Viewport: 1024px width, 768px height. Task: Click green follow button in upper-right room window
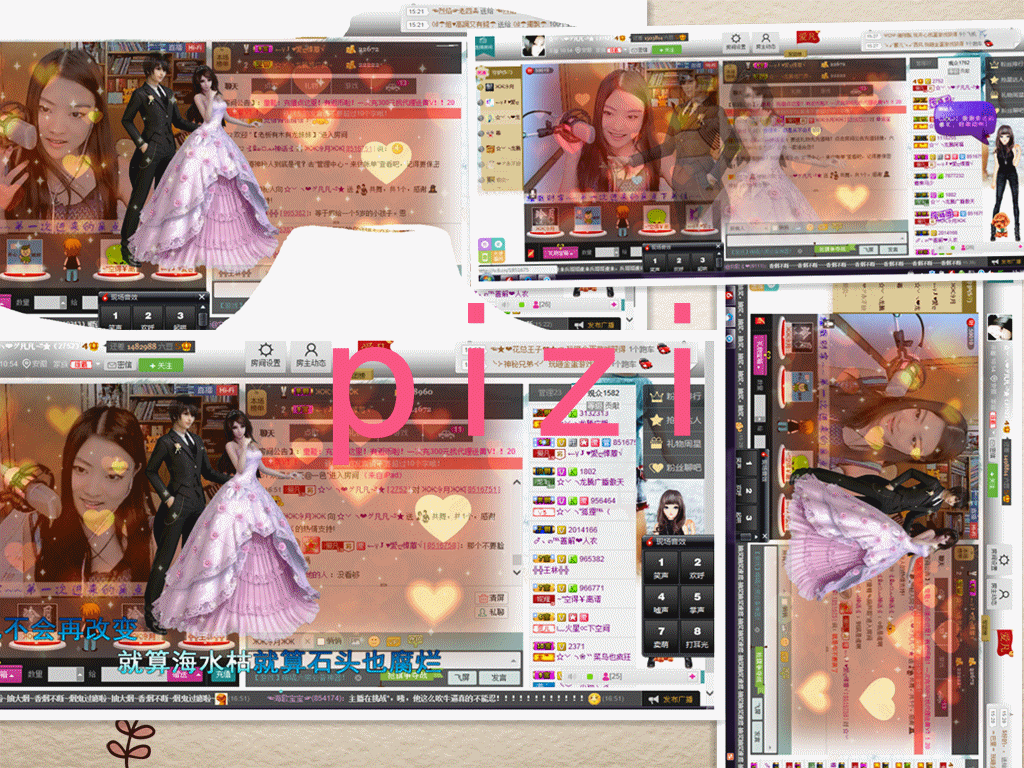click(666, 49)
